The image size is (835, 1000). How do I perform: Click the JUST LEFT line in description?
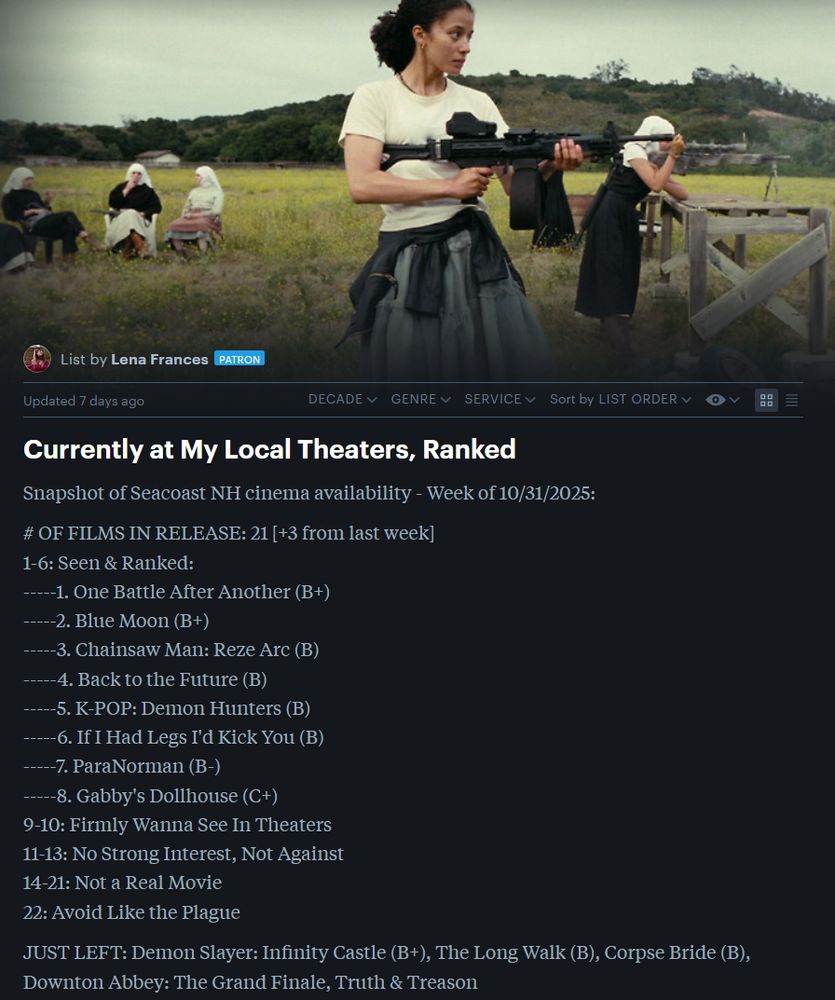[387, 967]
